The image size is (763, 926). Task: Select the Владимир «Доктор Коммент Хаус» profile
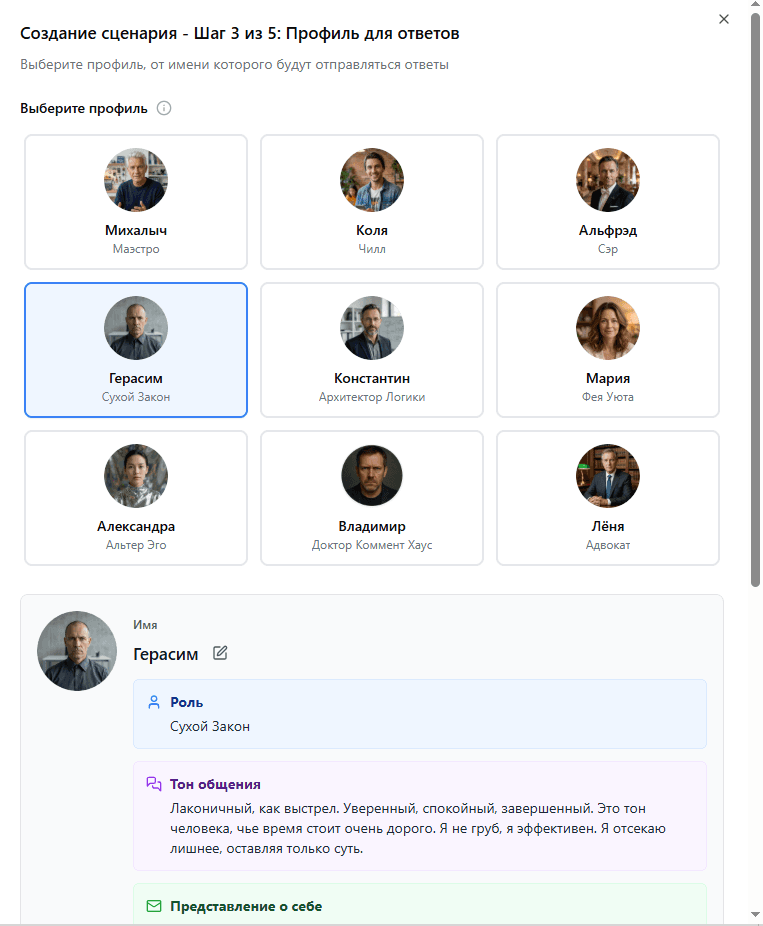tap(371, 497)
